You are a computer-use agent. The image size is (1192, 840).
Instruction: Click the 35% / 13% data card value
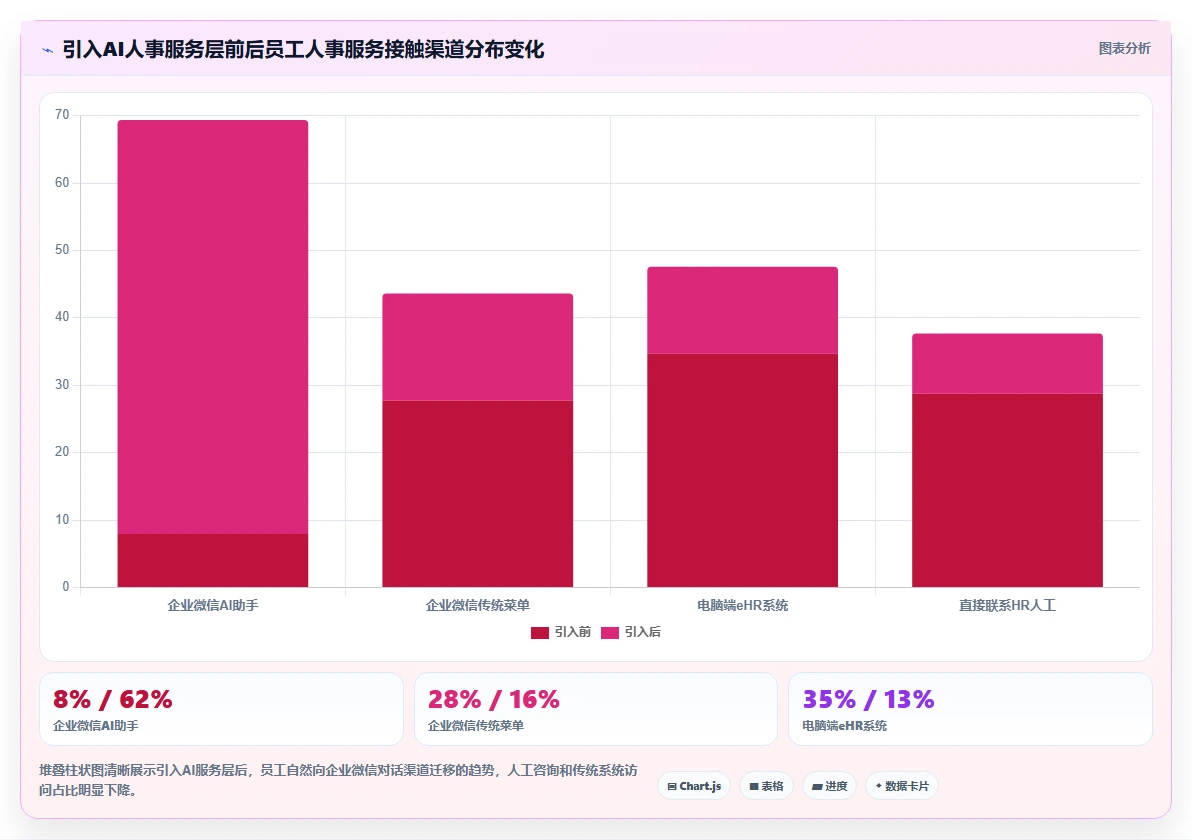(x=868, y=699)
